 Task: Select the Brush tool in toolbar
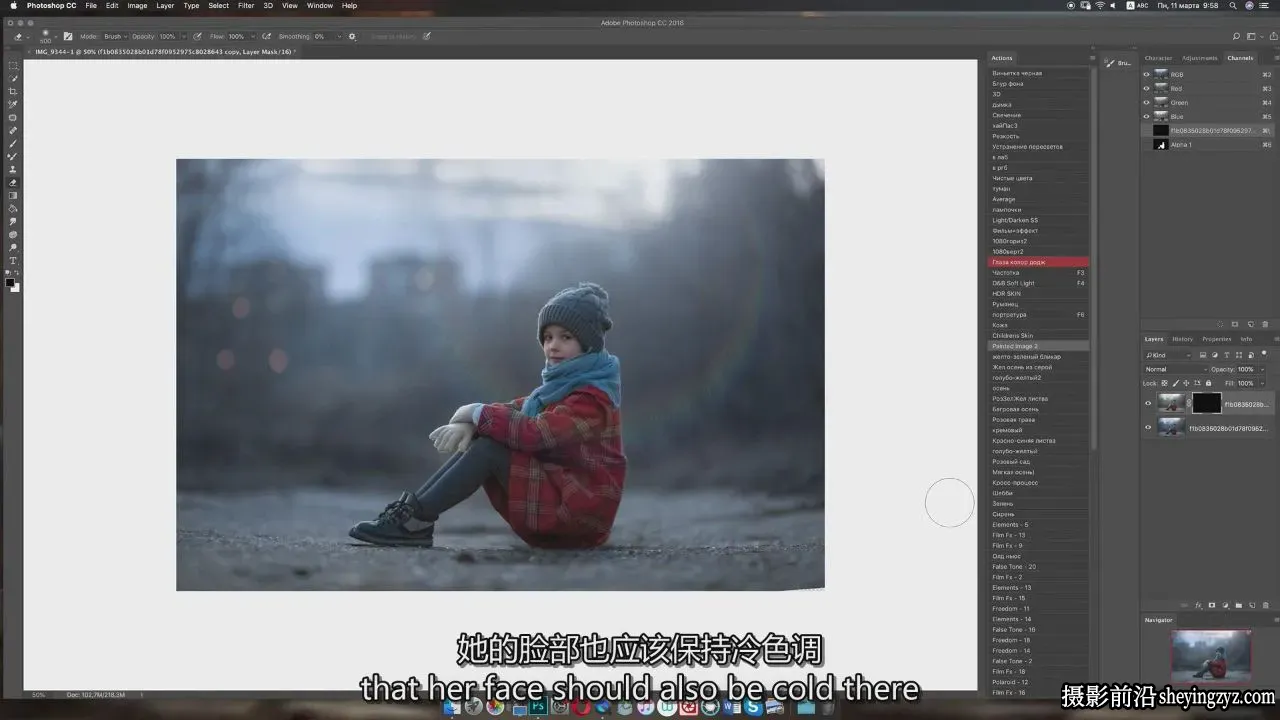coord(13,143)
